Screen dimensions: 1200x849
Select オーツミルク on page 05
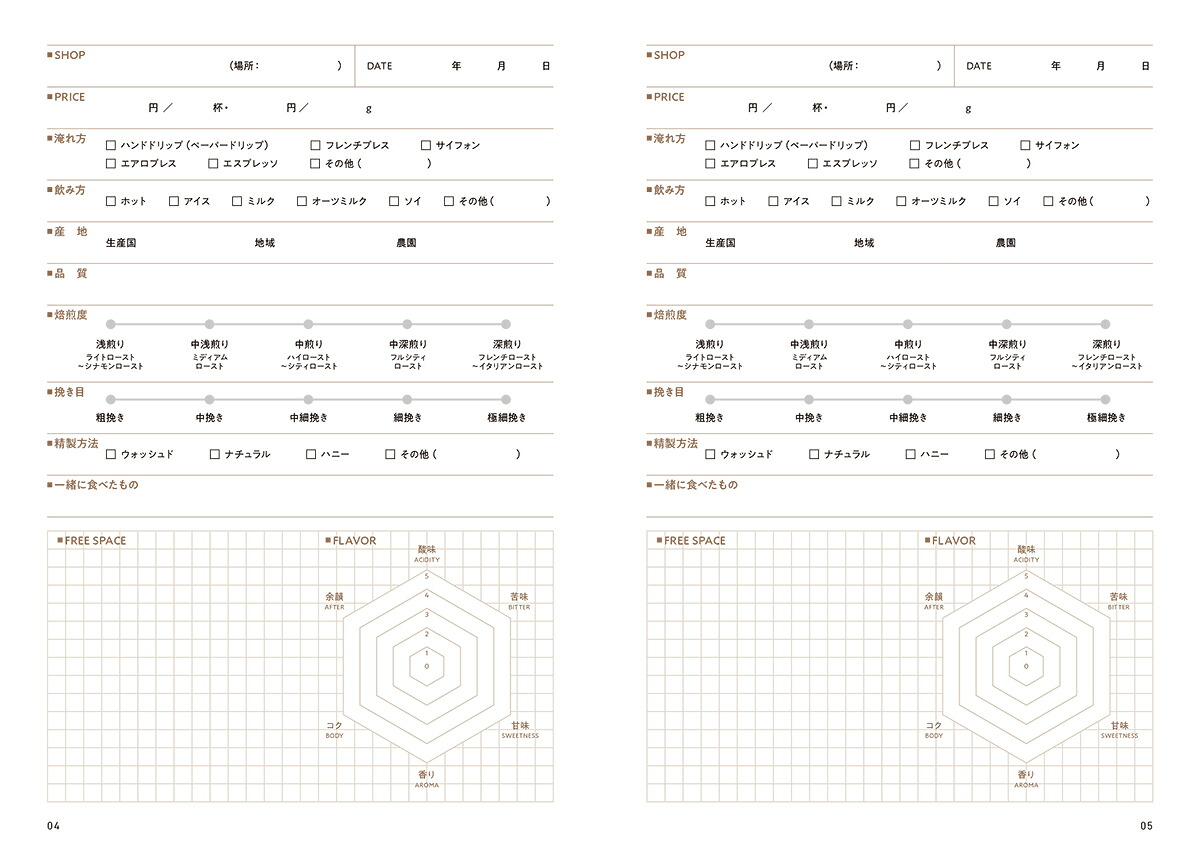901,201
